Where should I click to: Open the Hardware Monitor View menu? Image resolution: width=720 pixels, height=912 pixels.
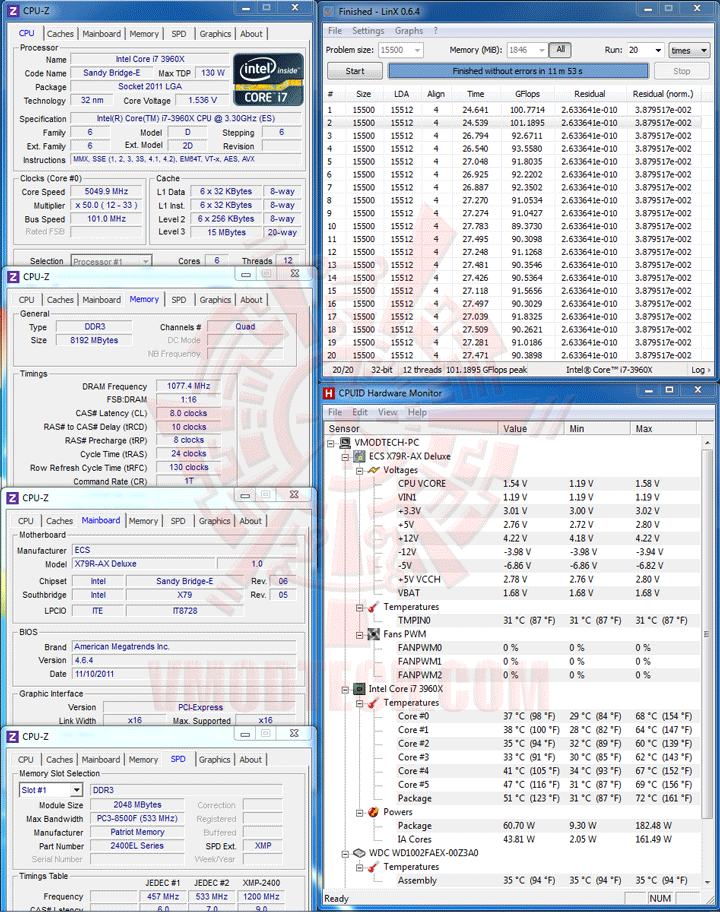388,412
